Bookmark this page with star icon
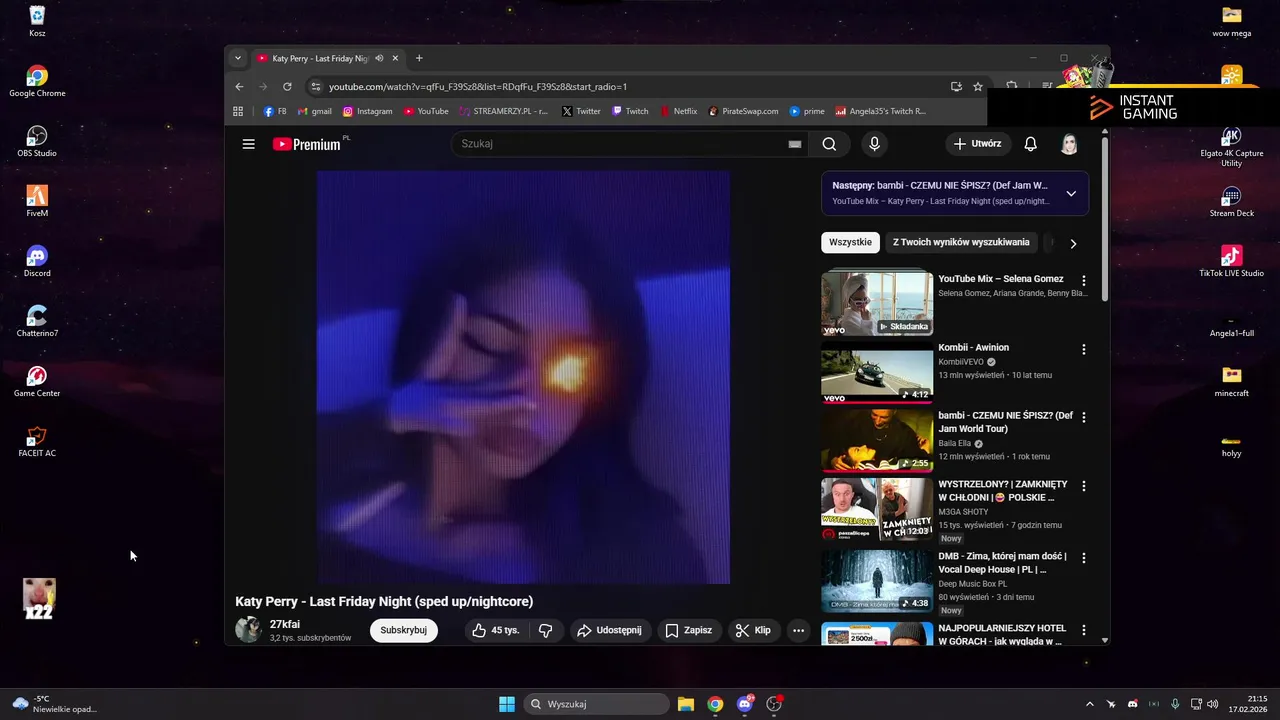Image resolution: width=1280 pixels, height=720 pixels. point(978,87)
